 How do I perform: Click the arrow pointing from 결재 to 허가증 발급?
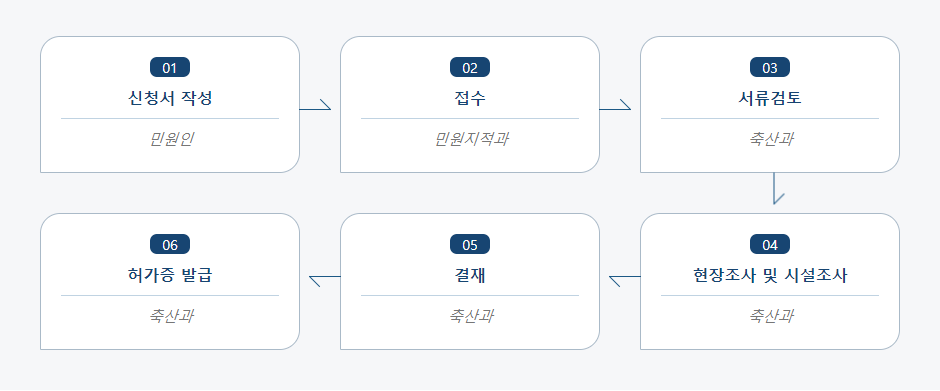324,281
